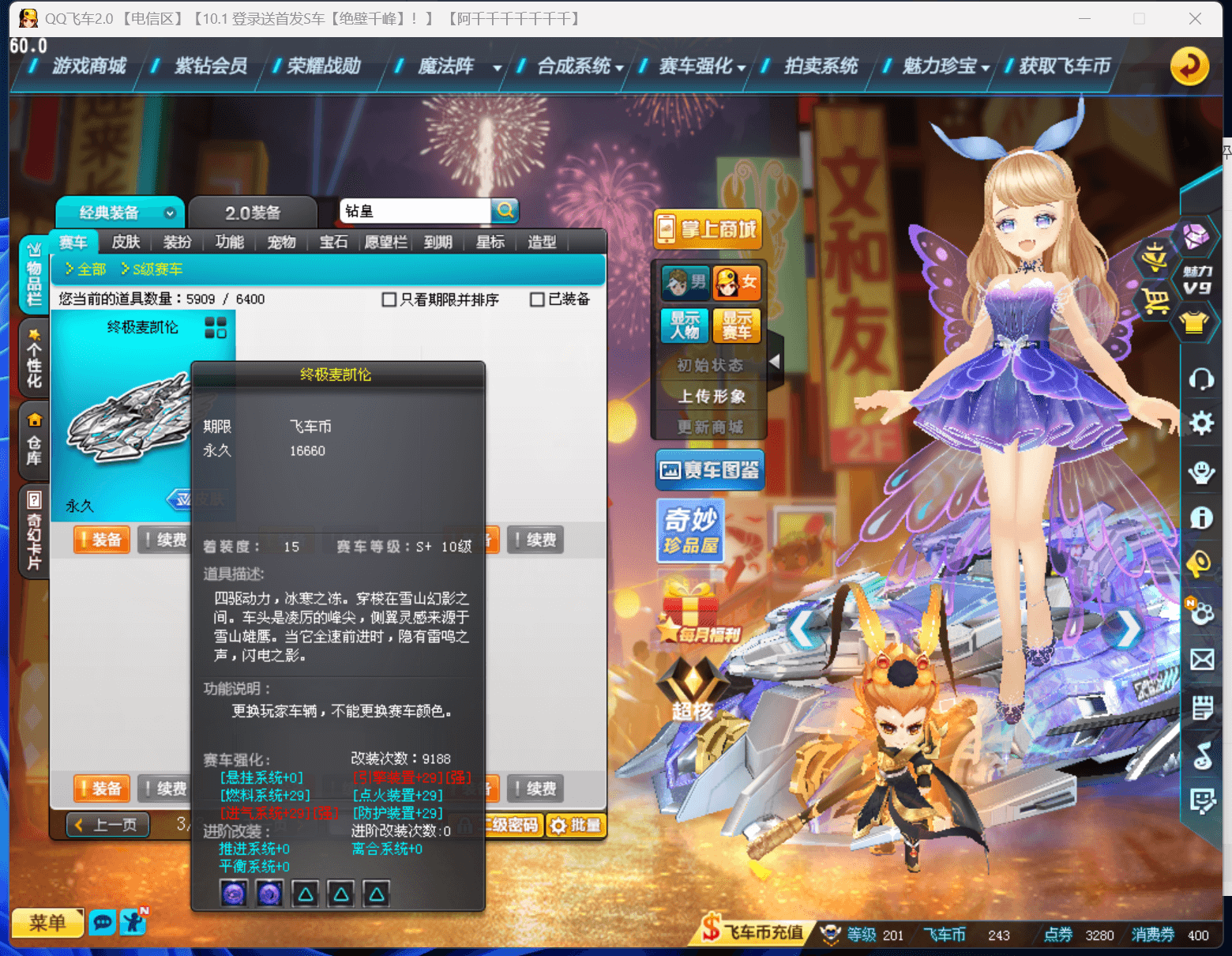
Task: Go to previous page with 上一页
Action: coord(107,825)
